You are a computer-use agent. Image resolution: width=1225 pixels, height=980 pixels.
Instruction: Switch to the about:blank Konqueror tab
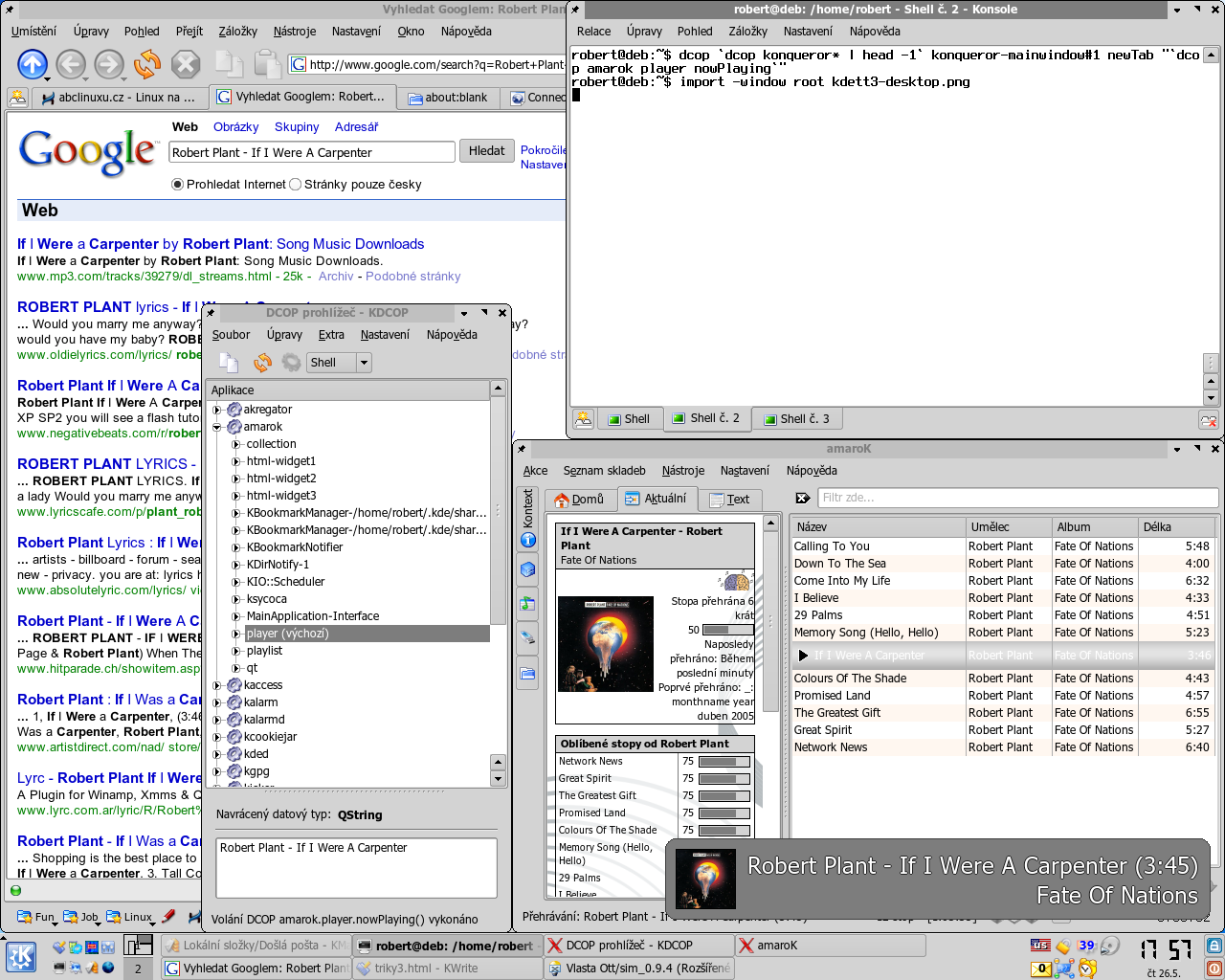click(x=448, y=98)
